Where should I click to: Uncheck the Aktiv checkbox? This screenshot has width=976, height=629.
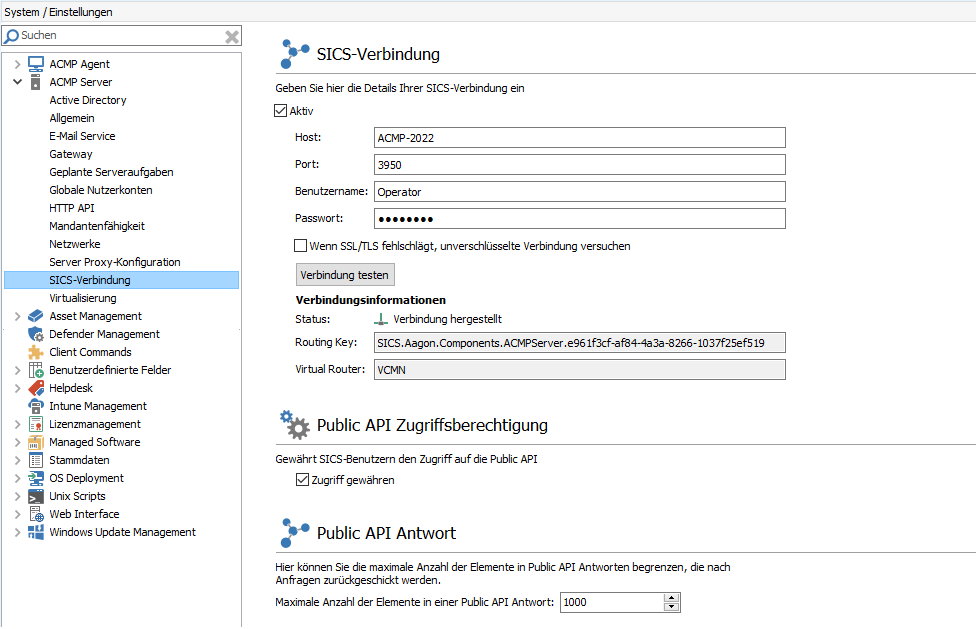[281, 111]
